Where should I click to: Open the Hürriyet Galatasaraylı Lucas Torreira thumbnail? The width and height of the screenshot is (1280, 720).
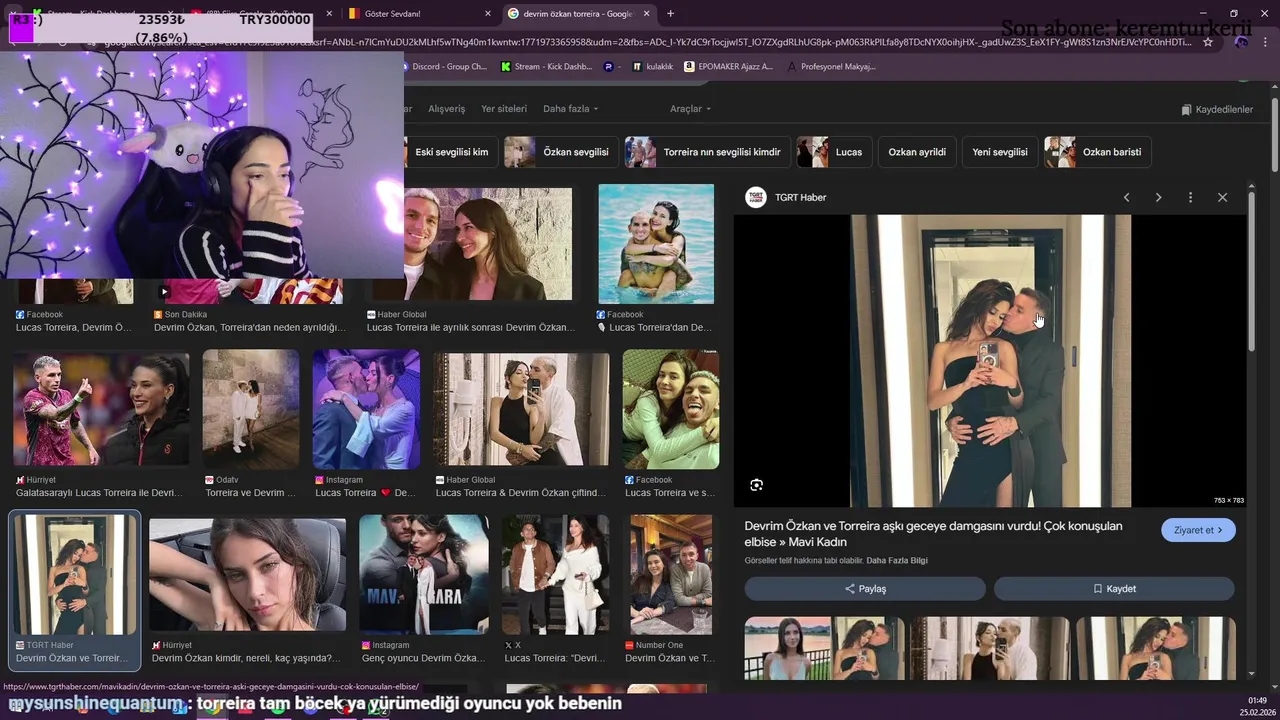click(x=101, y=409)
